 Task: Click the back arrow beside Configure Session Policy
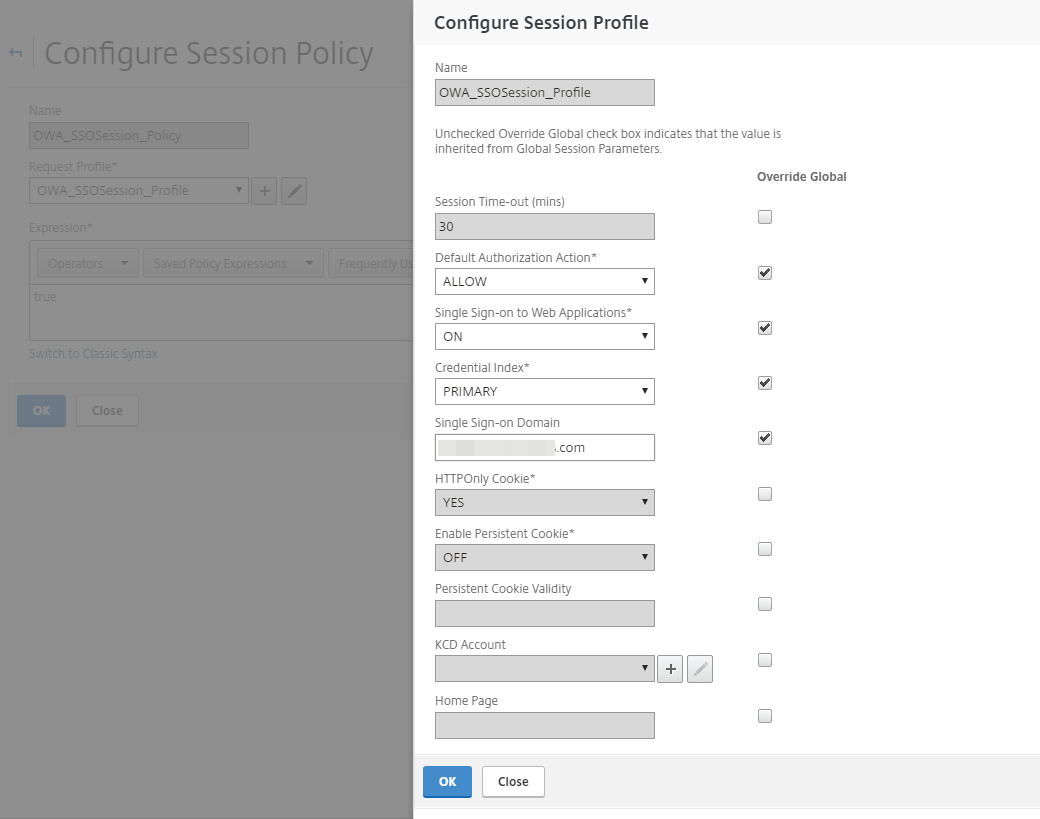[16, 53]
